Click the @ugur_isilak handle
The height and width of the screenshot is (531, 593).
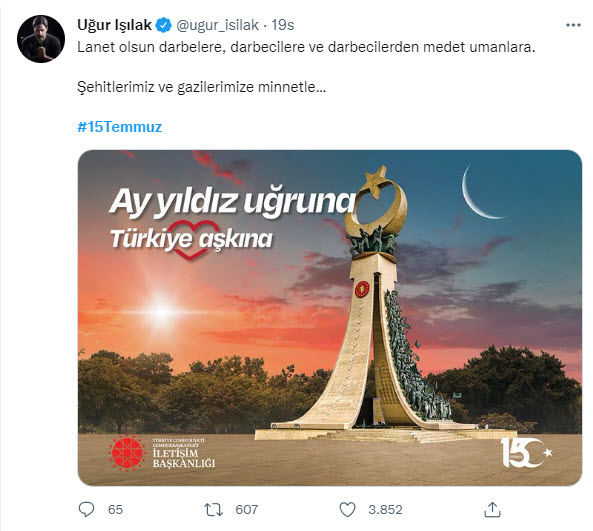tap(217, 25)
